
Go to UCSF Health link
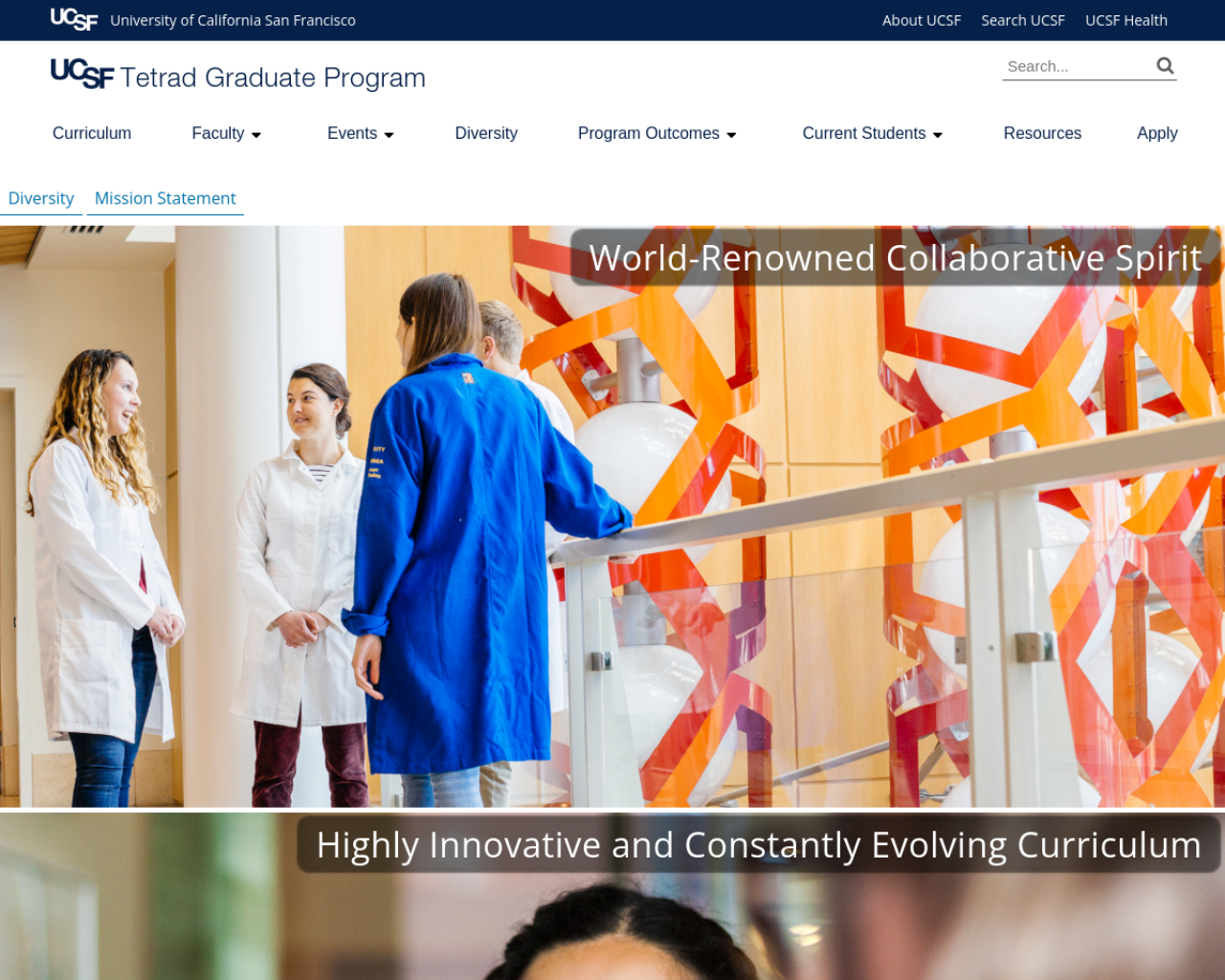click(1125, 20)
